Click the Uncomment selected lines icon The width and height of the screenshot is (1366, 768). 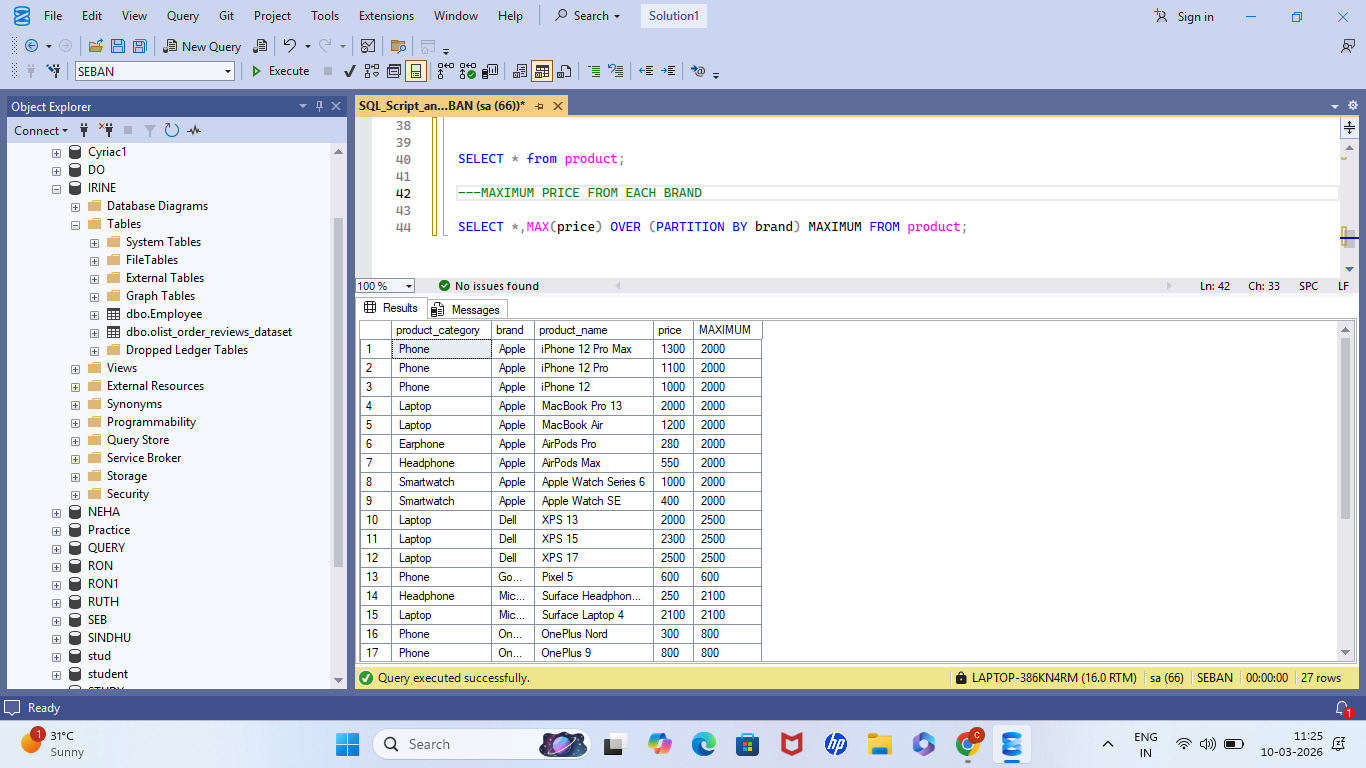(616, 71)
